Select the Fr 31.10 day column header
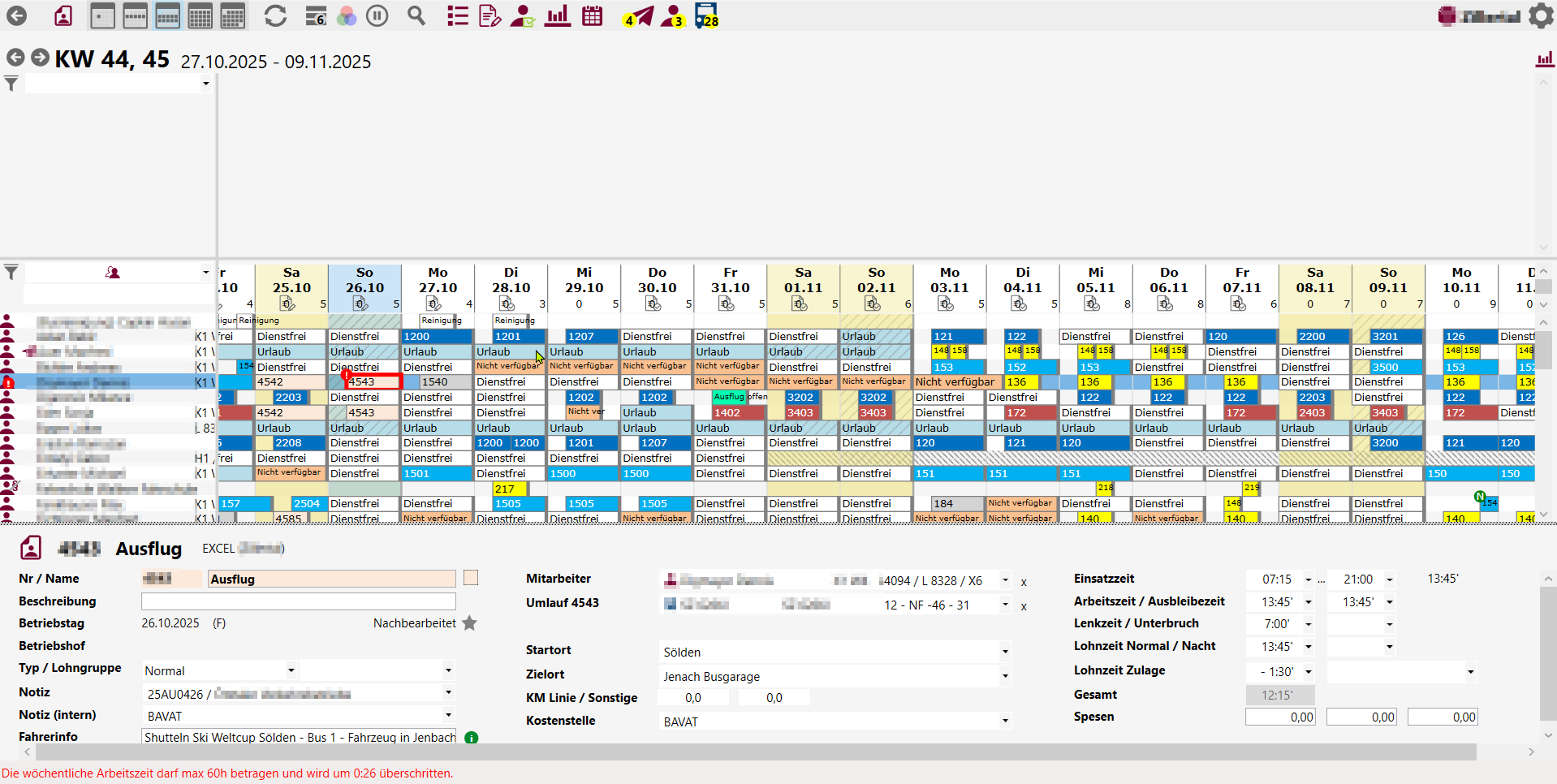 click(730, 280)
